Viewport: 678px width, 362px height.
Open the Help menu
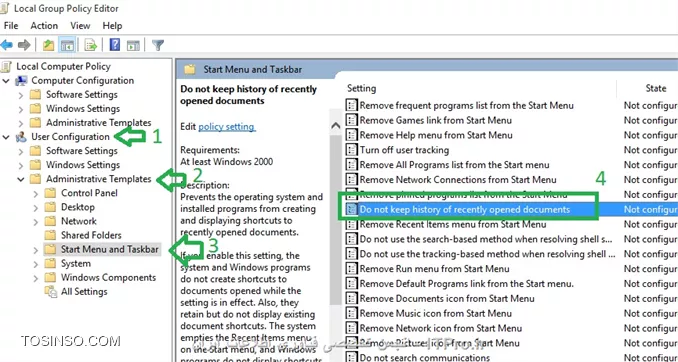point(112,26)
